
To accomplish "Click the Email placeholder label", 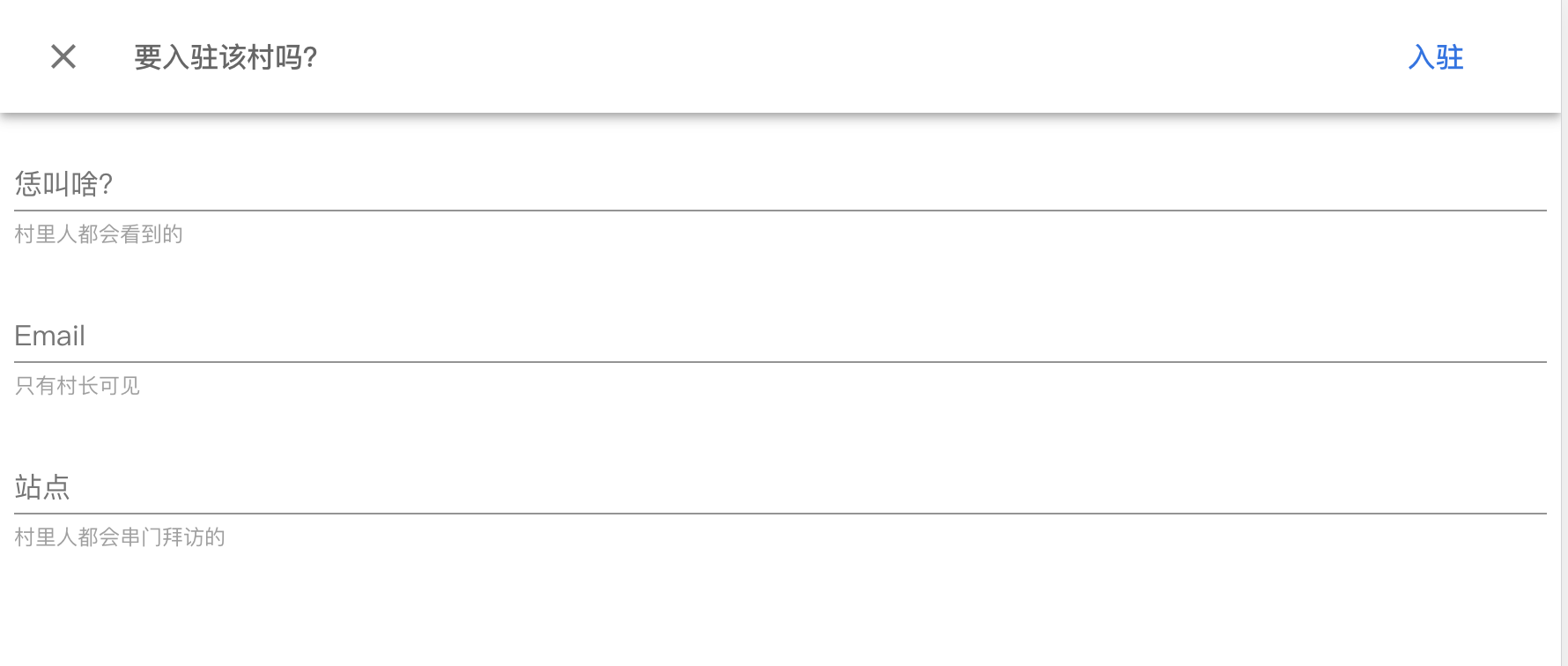I will pyautogui.click(x=50, y=336).
